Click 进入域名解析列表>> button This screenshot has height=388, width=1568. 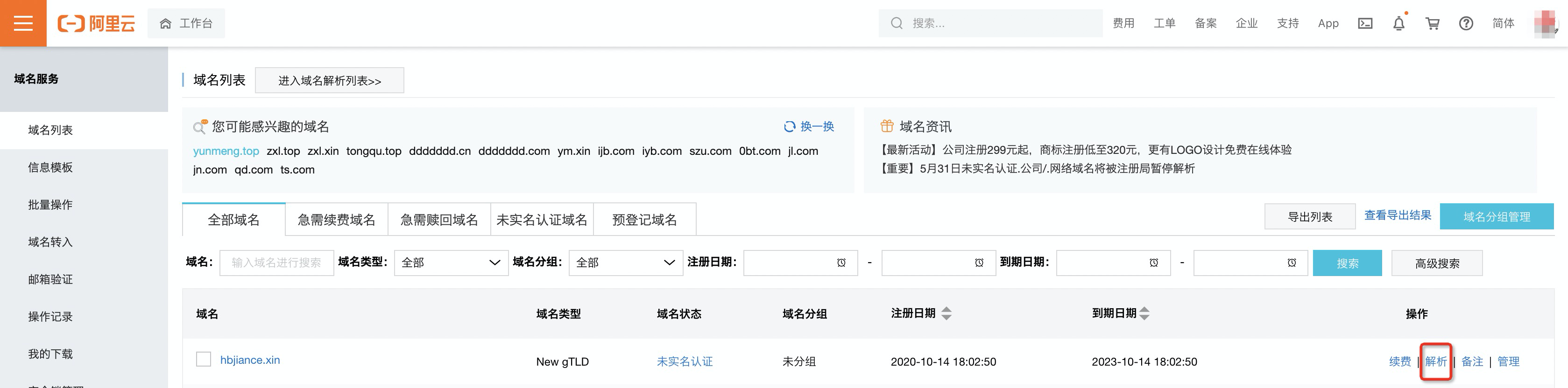329,80
